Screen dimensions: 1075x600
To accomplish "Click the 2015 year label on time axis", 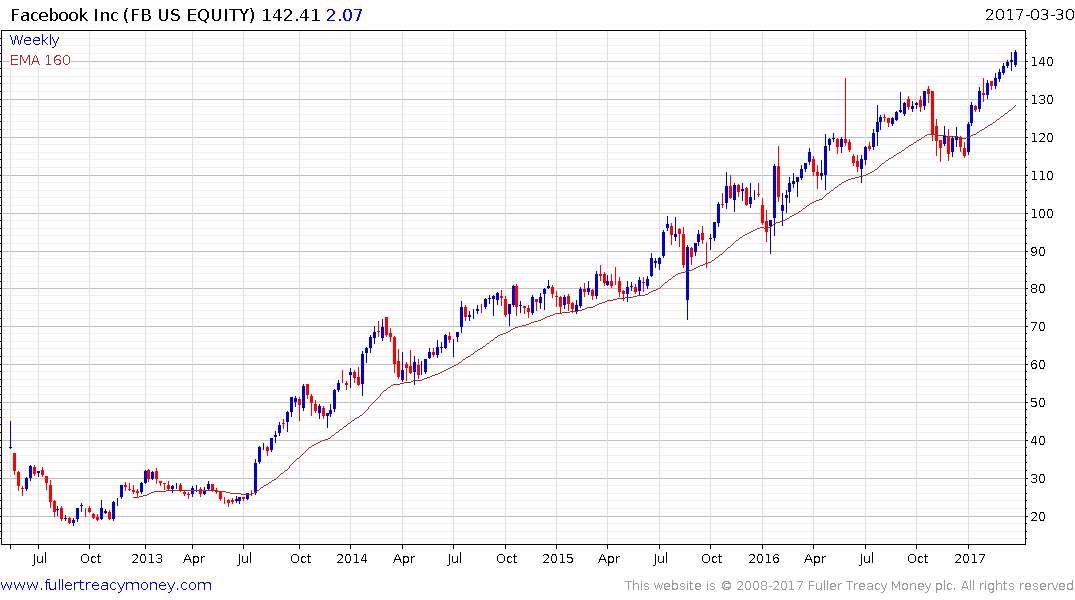I will coord(557,558).
